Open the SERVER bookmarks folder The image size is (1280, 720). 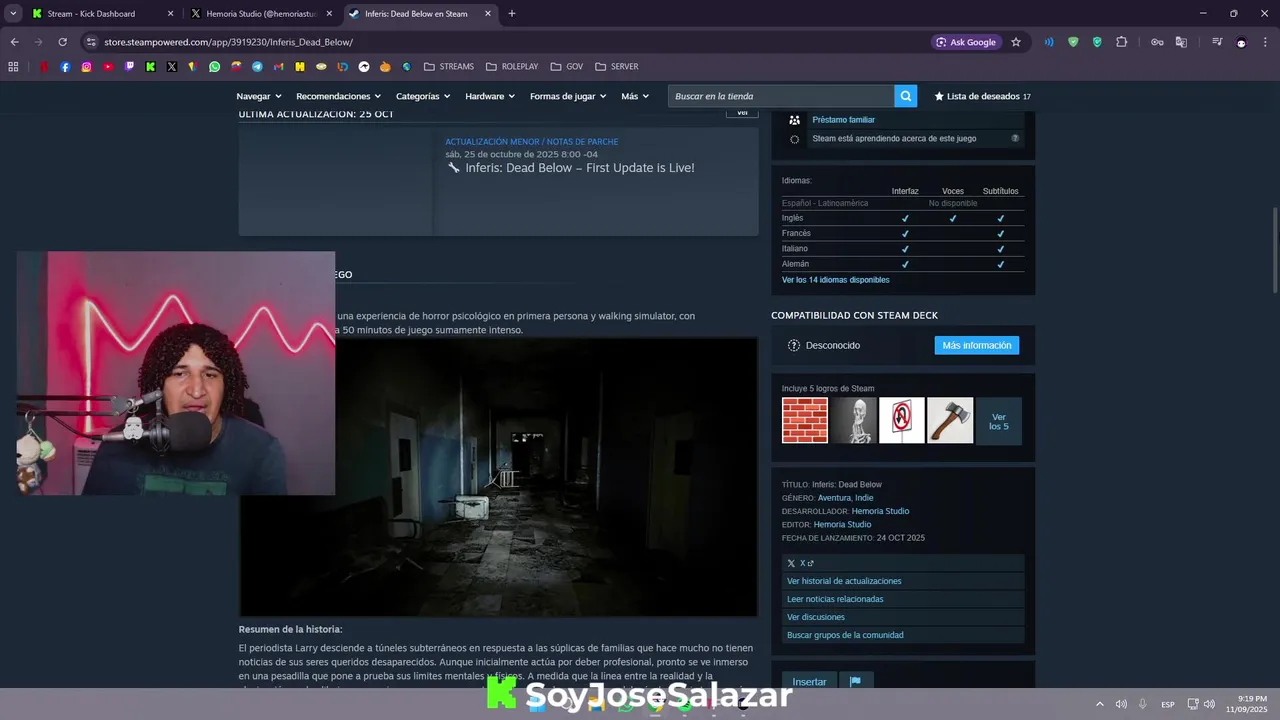pyautogui.click(x=616, y=67)
